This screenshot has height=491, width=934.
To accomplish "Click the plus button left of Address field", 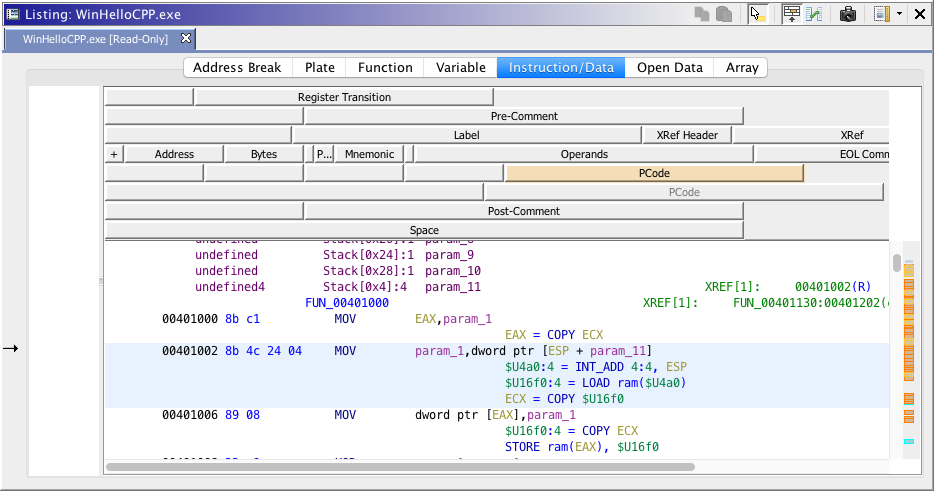I will point(114,154).
